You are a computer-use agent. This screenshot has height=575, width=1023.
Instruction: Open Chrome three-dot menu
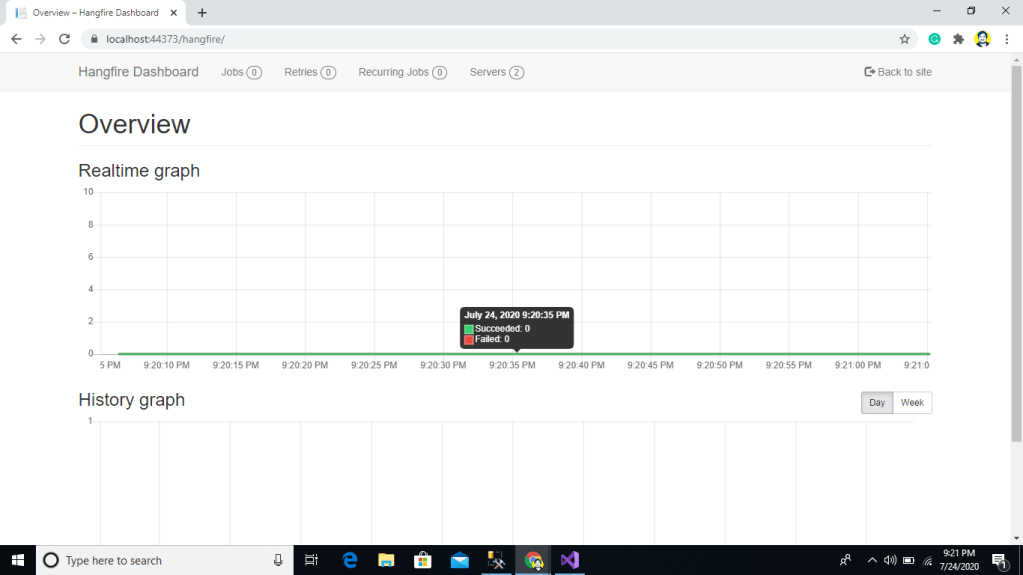[1006, 39]
